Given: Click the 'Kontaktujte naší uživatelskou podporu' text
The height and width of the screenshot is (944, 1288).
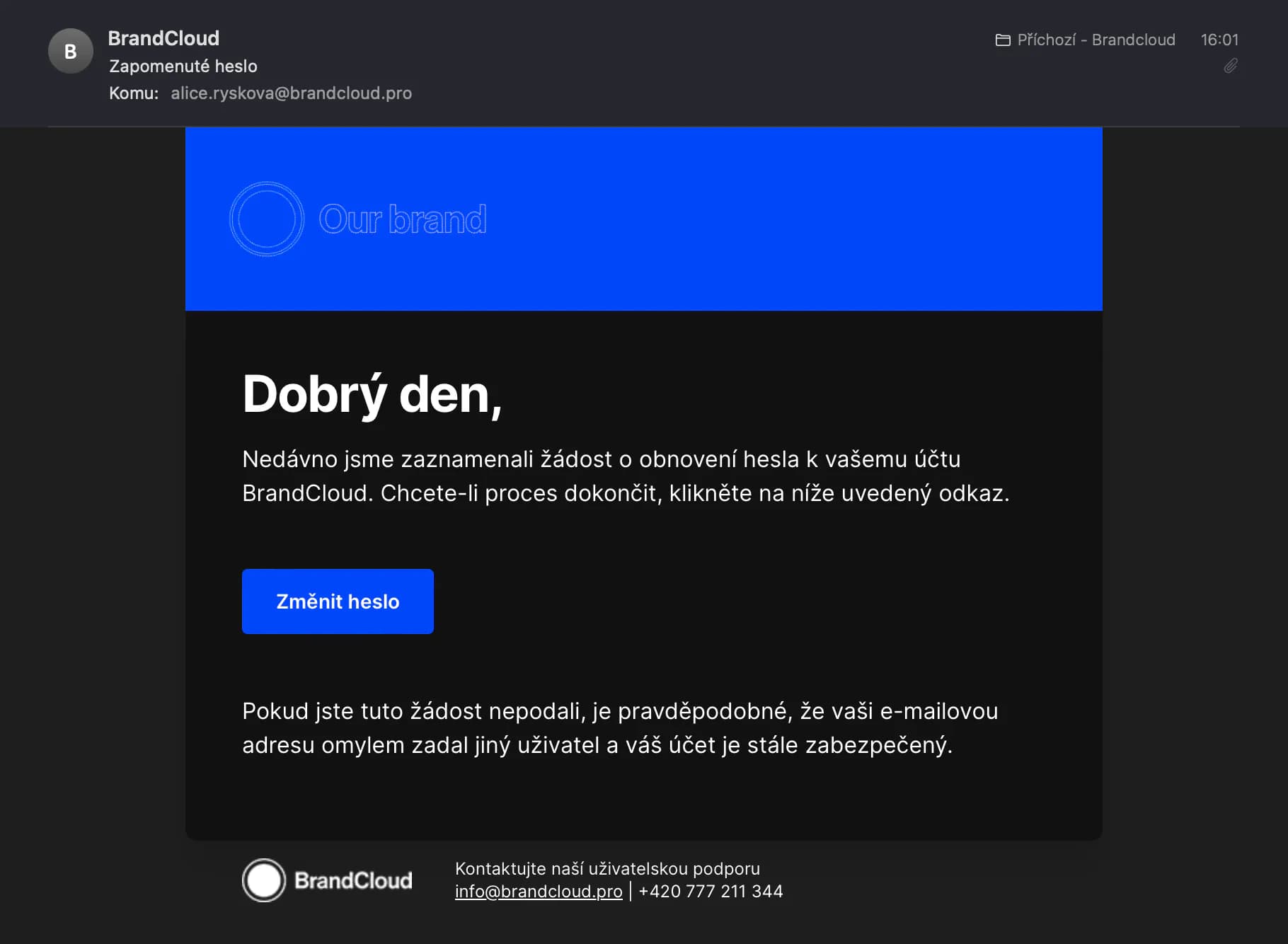Looking at the screenshot, I should click(x=606, y=868).
